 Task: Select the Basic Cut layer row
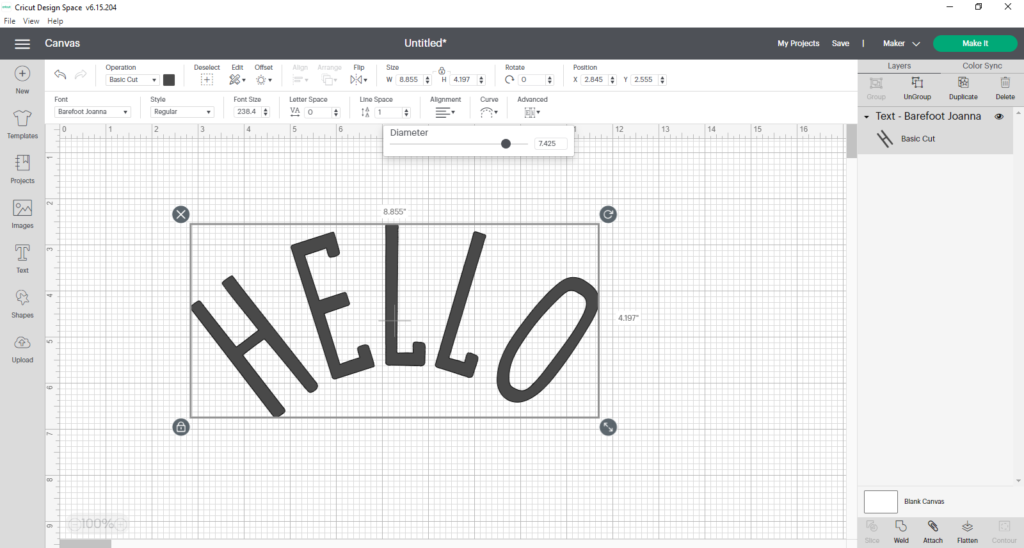tap(935, 139)
